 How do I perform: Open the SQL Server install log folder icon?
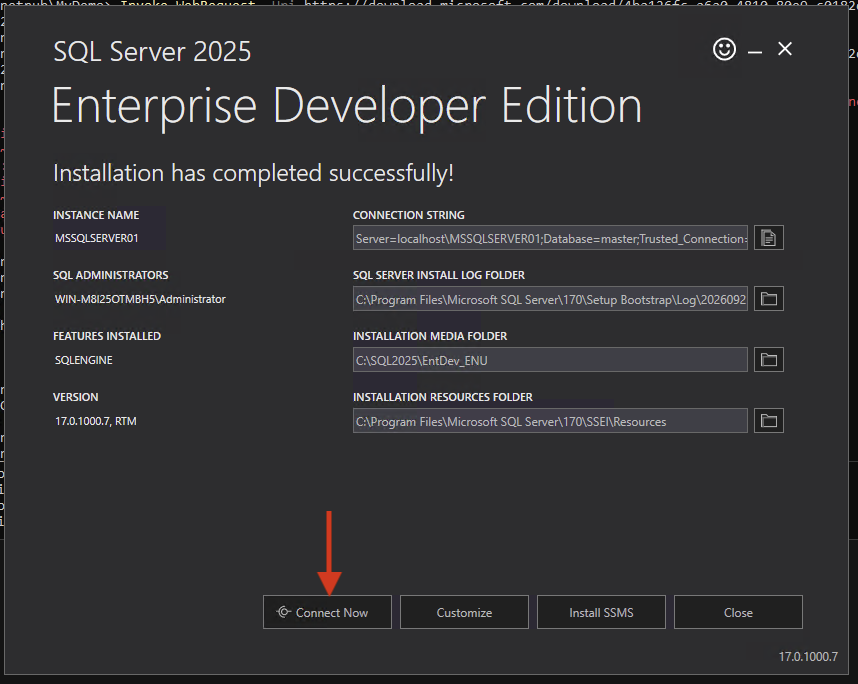tap(769, 299)
